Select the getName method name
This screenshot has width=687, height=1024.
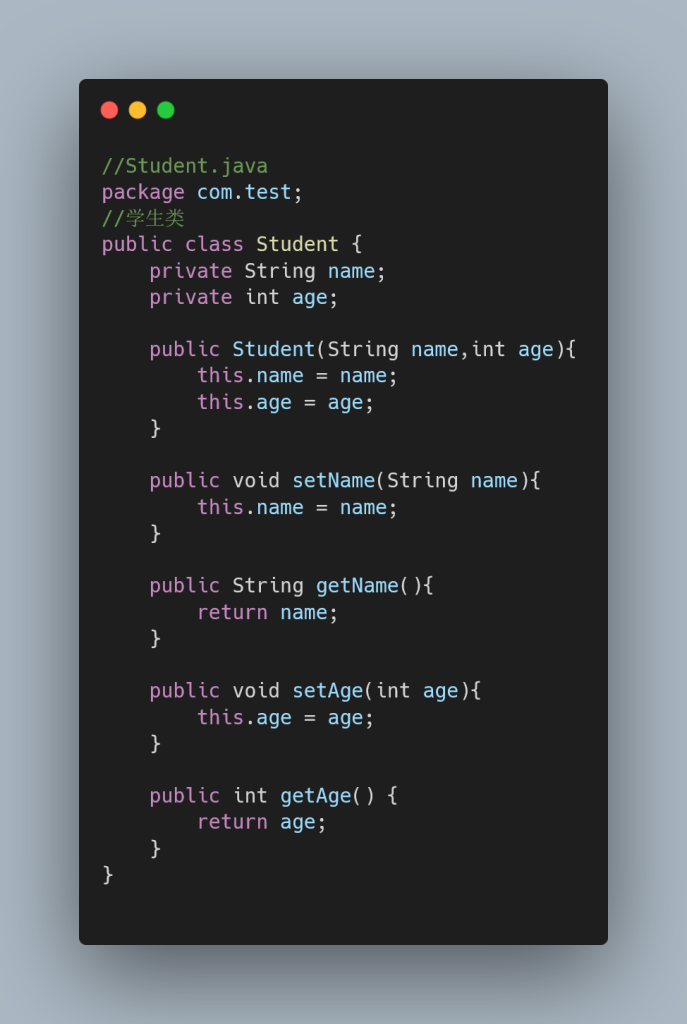coord(357,585)
